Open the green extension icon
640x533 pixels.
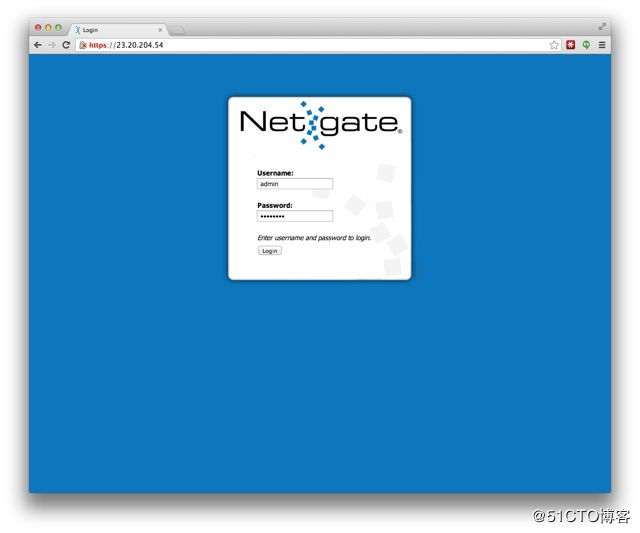coord(586,45)
